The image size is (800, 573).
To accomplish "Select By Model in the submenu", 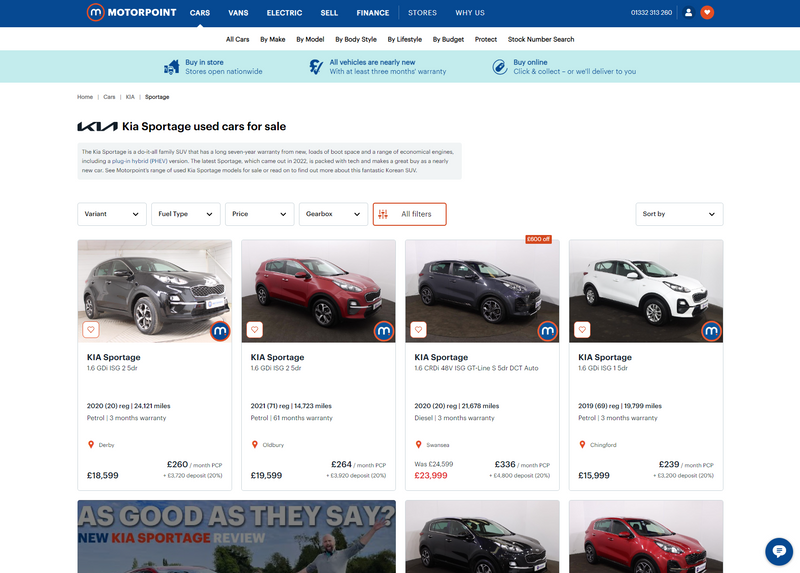I will 310,39.
